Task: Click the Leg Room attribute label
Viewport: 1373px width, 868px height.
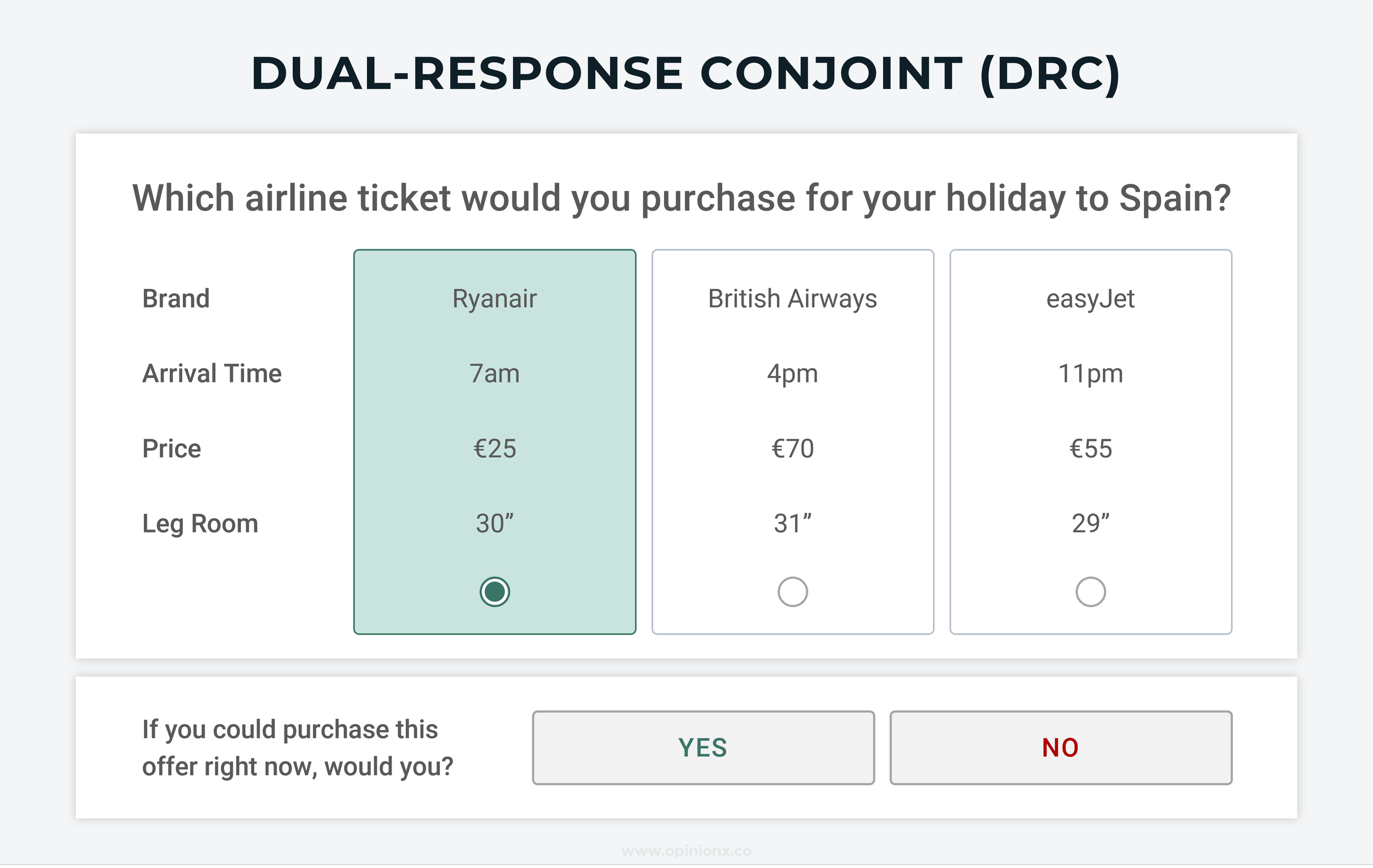Action: (200, 523)
